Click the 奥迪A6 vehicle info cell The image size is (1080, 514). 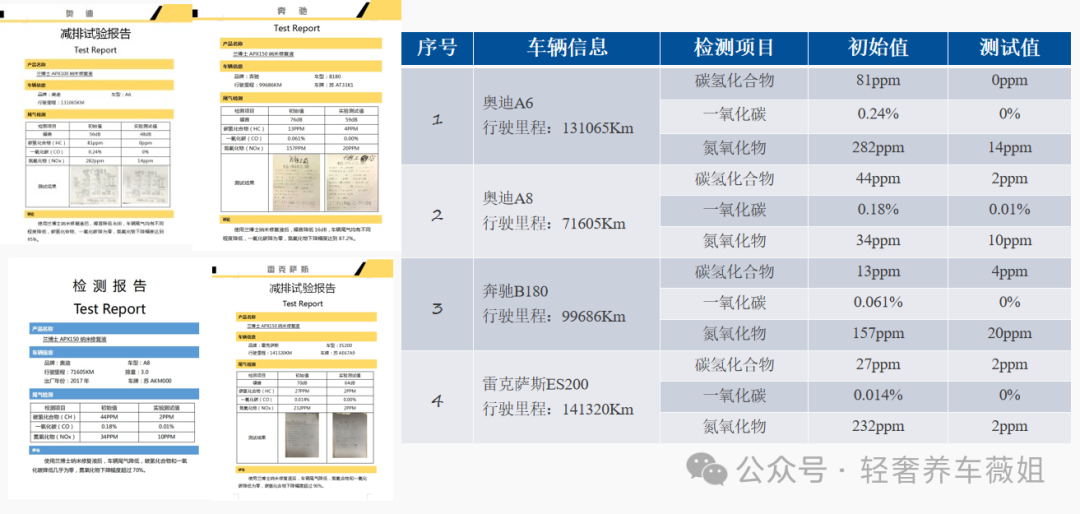(x=567, y=116)
